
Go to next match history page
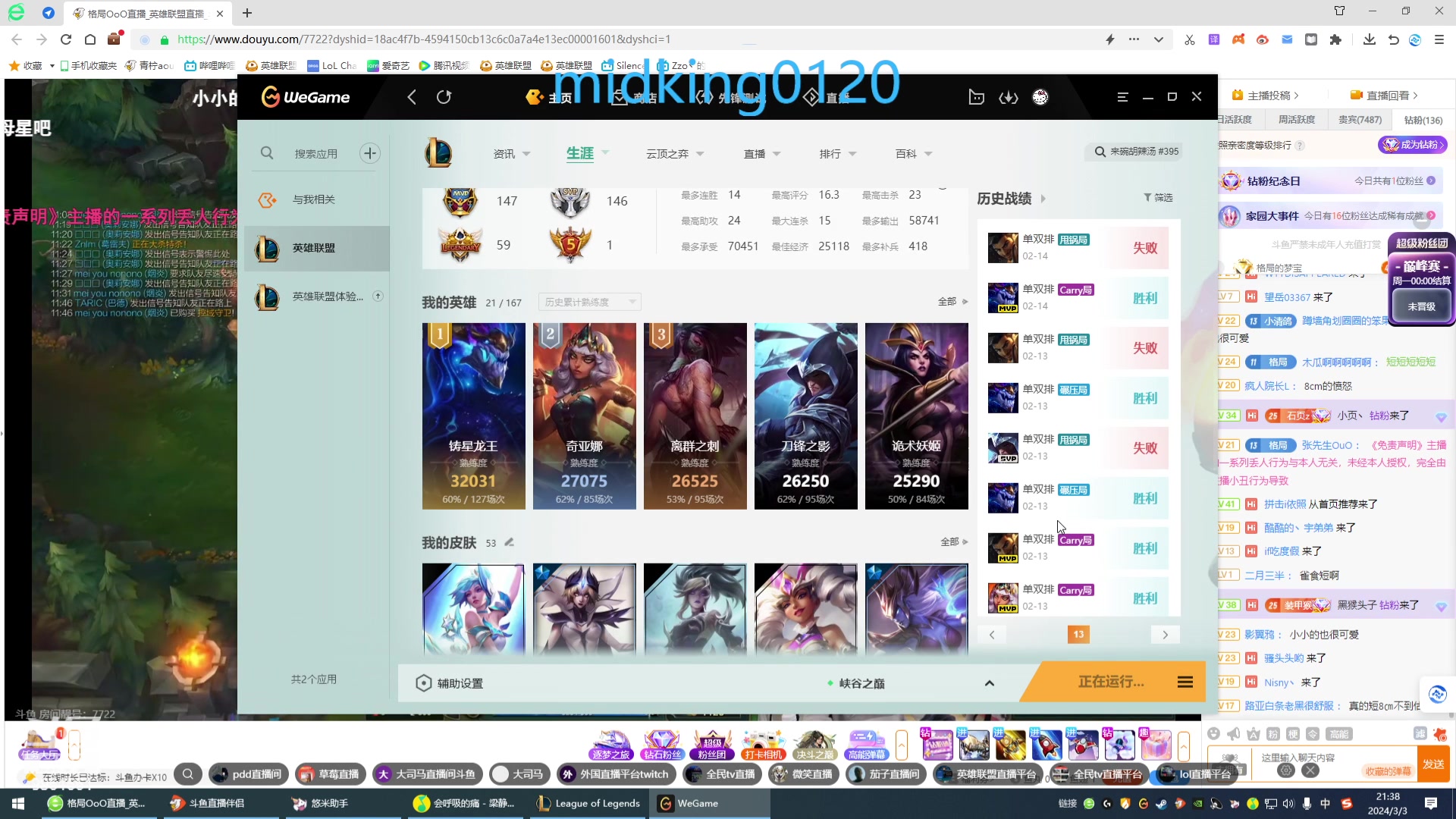pos(1166,635)
